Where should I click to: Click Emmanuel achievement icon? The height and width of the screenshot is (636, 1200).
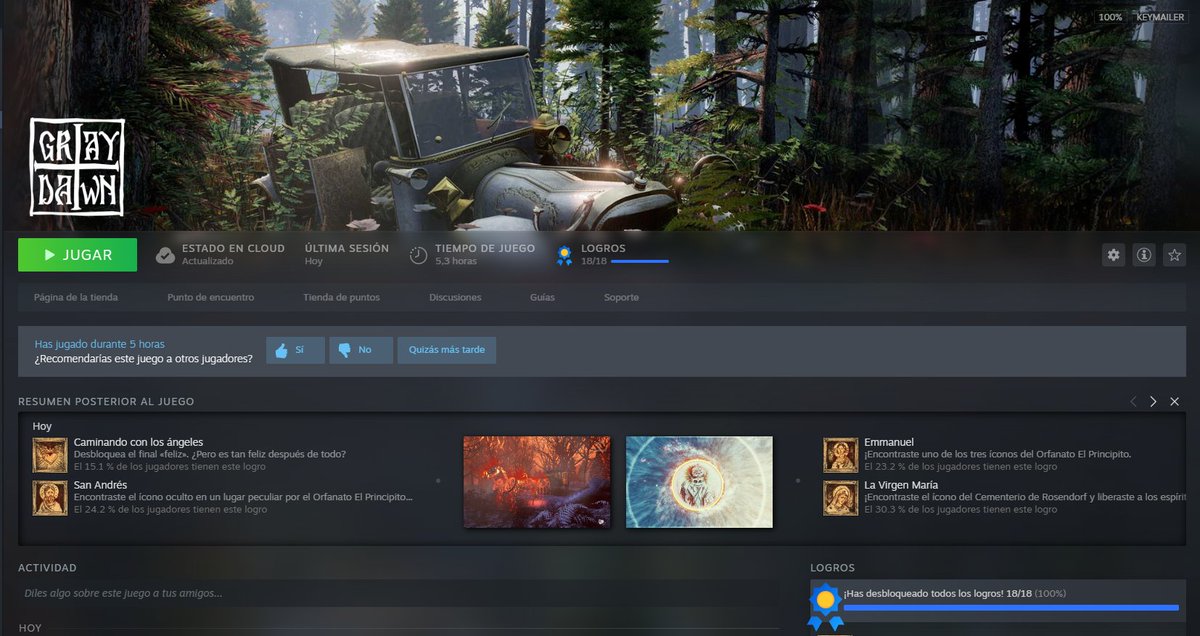(841, 455)
